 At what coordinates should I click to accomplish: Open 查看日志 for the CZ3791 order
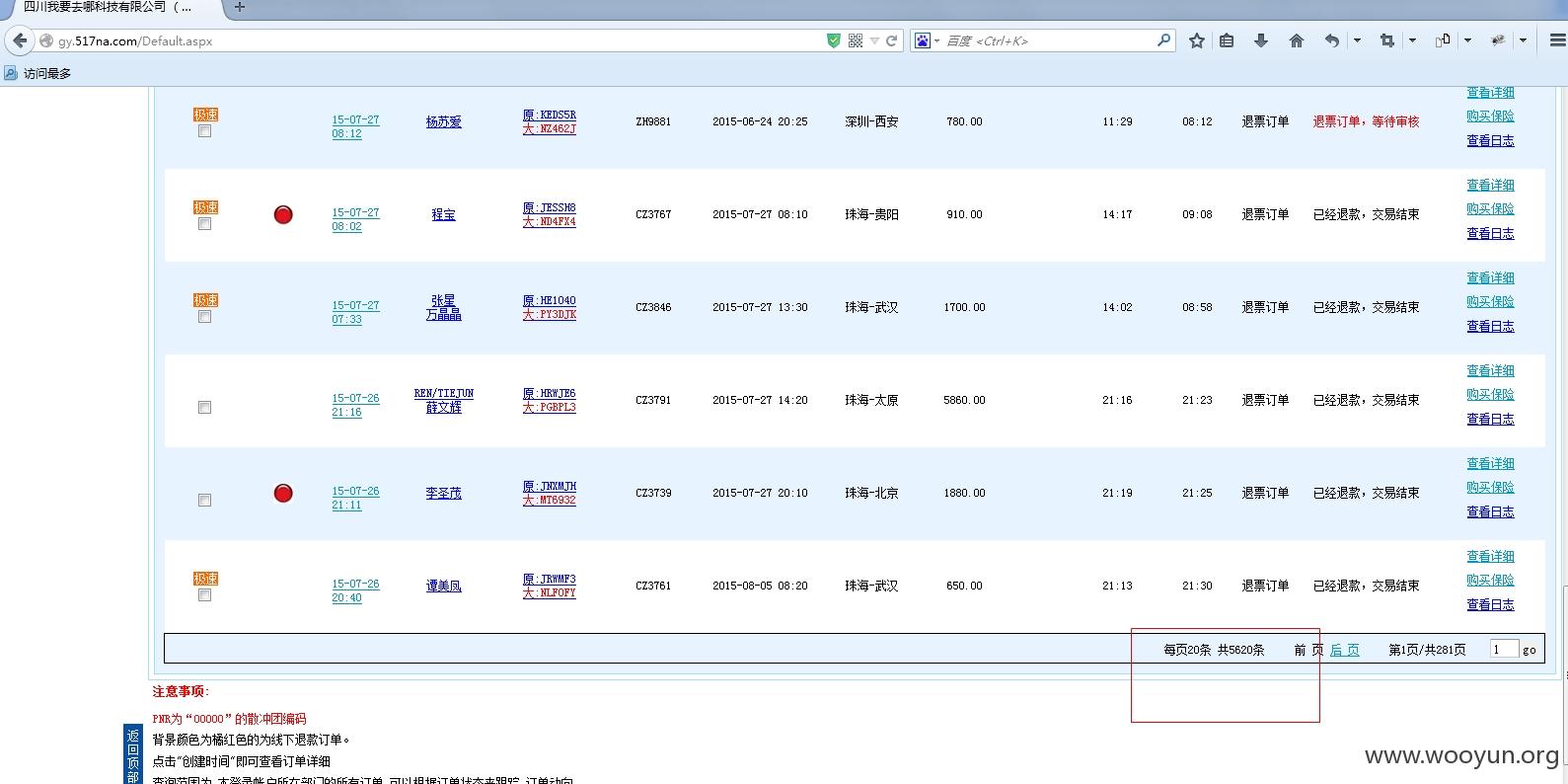point(1490,419)
